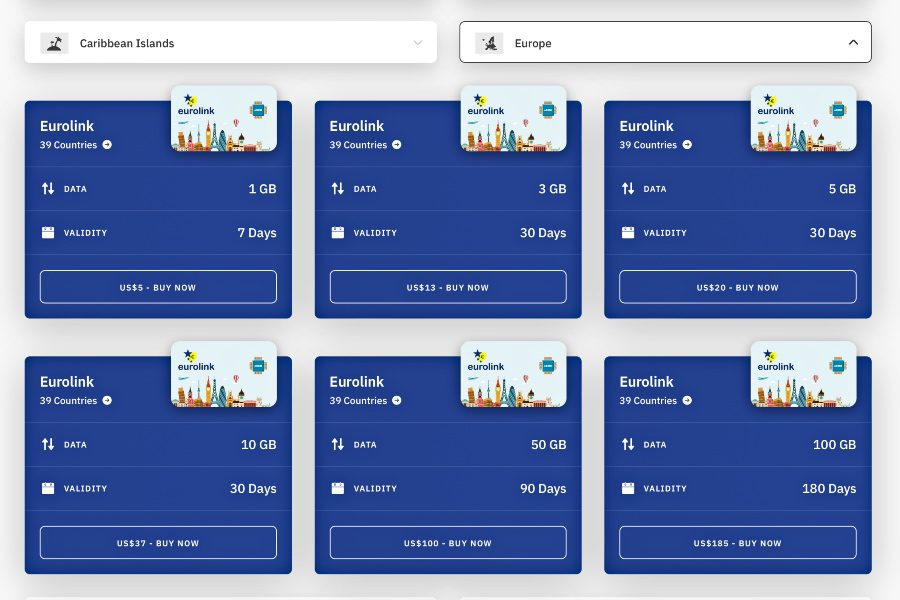900x600 pixels.
Task: Open 39 Countries arrow on 10 GB card
Action: tap(107, 400)
